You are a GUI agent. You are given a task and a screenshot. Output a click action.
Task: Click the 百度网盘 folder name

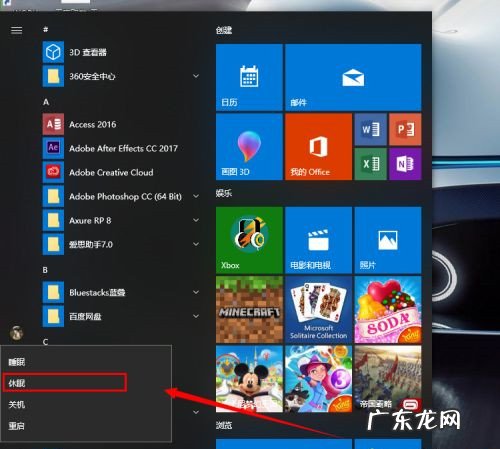(x=85, y=316)
